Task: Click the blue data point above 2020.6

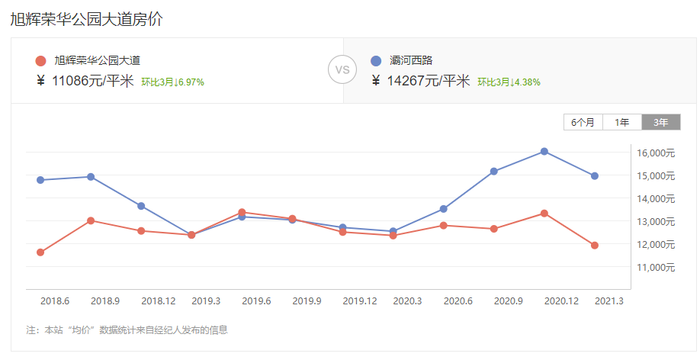Action: tap(443, 209)
